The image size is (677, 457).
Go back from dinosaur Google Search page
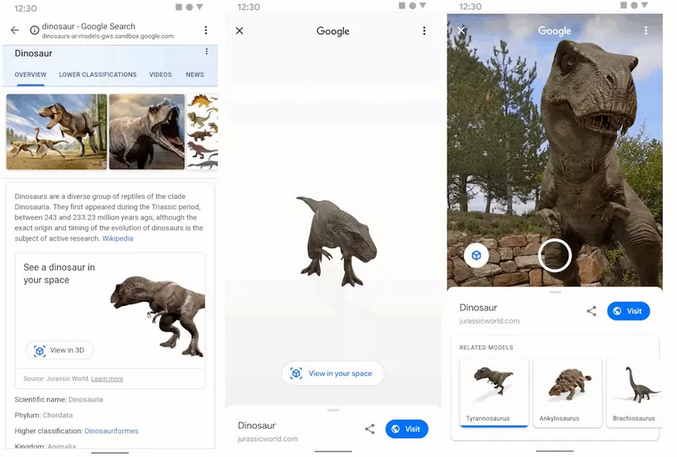[15, 30]
